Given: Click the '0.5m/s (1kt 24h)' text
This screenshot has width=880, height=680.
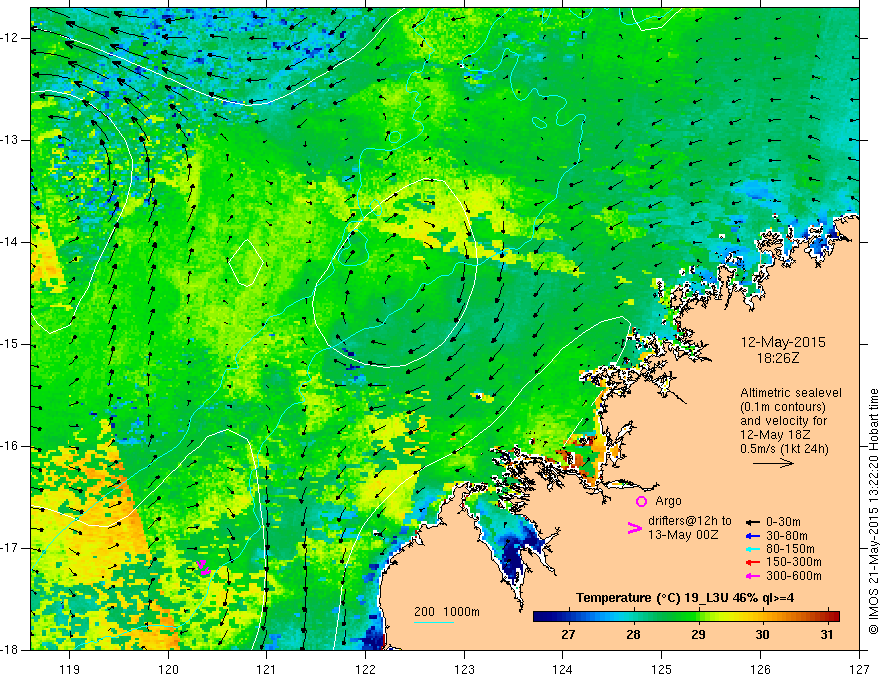Looking at the screenshot, I should pyautogui.click(x=785, y=449).
